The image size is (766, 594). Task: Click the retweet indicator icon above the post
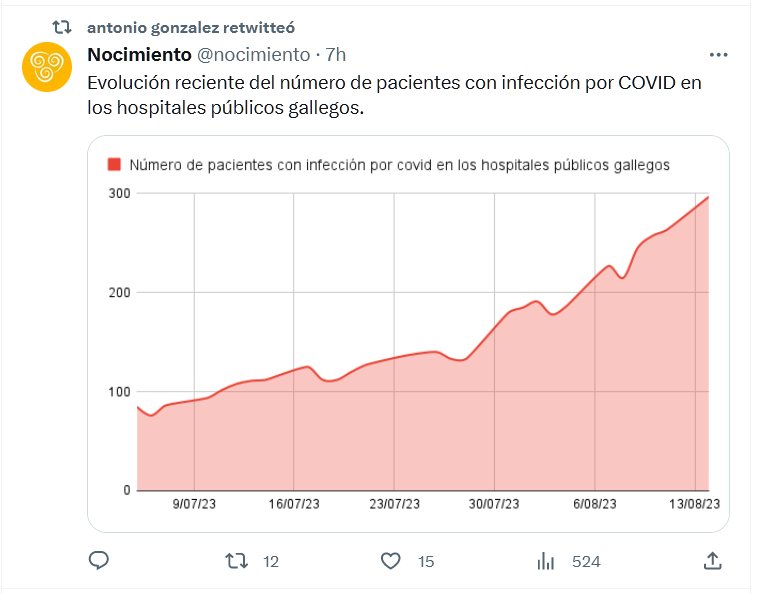click(61, 27)
